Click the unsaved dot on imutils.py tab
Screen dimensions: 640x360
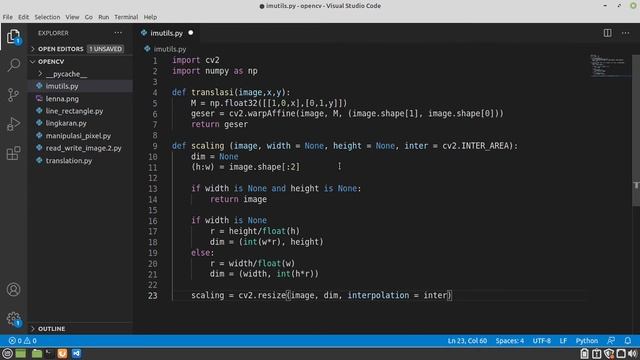[191, 33]
